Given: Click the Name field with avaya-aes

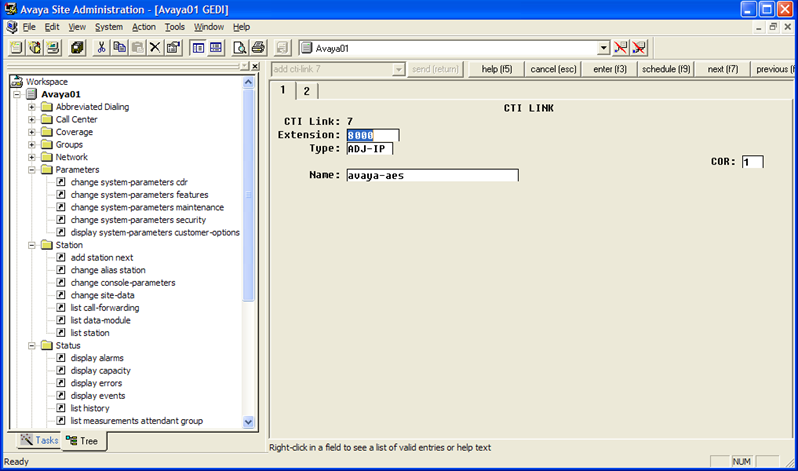Looking at the screenshot, I should tap(433, 175).
